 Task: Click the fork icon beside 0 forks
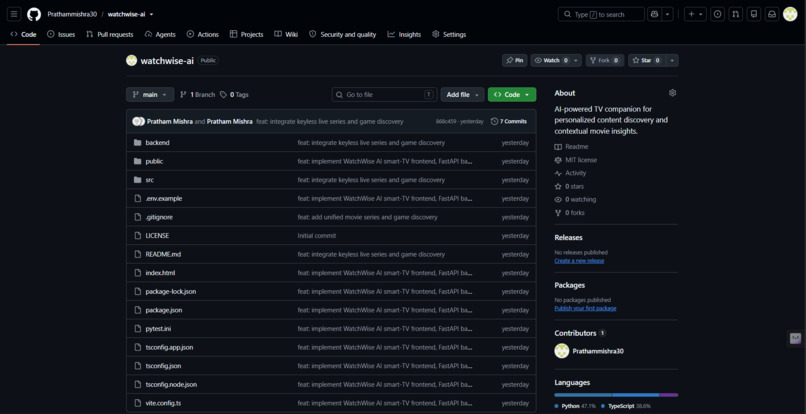pyautogui.click(x=558, y=213)
